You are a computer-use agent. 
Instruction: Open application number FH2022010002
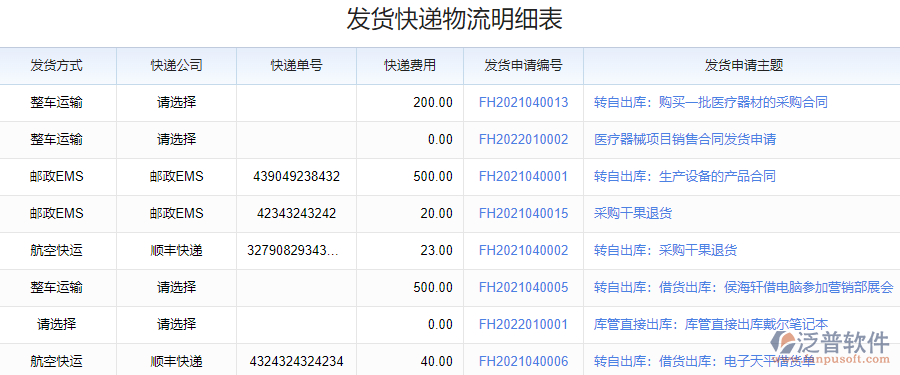point(523,140)
